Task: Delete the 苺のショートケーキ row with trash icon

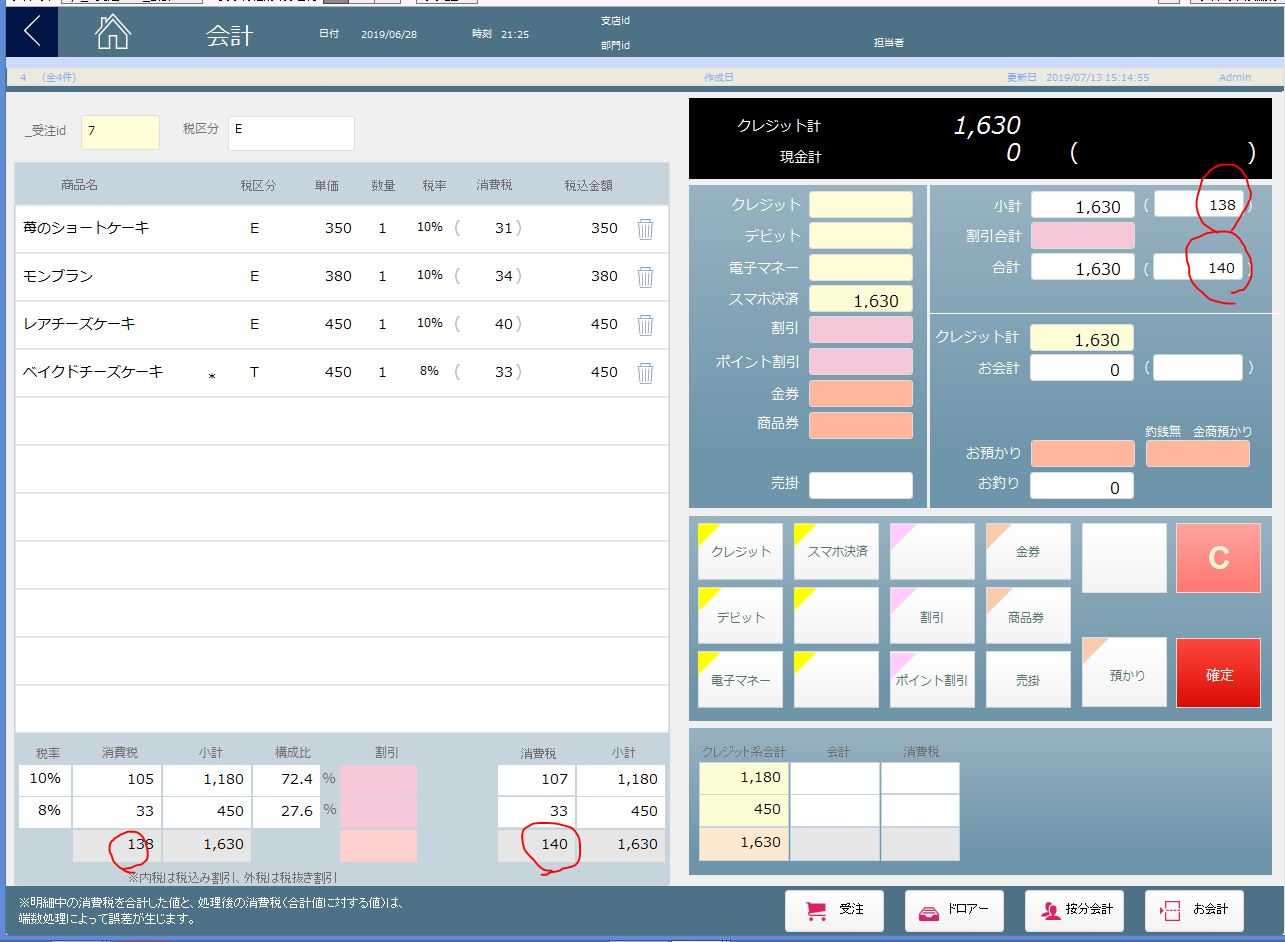Action: click(x=646, y=229)
